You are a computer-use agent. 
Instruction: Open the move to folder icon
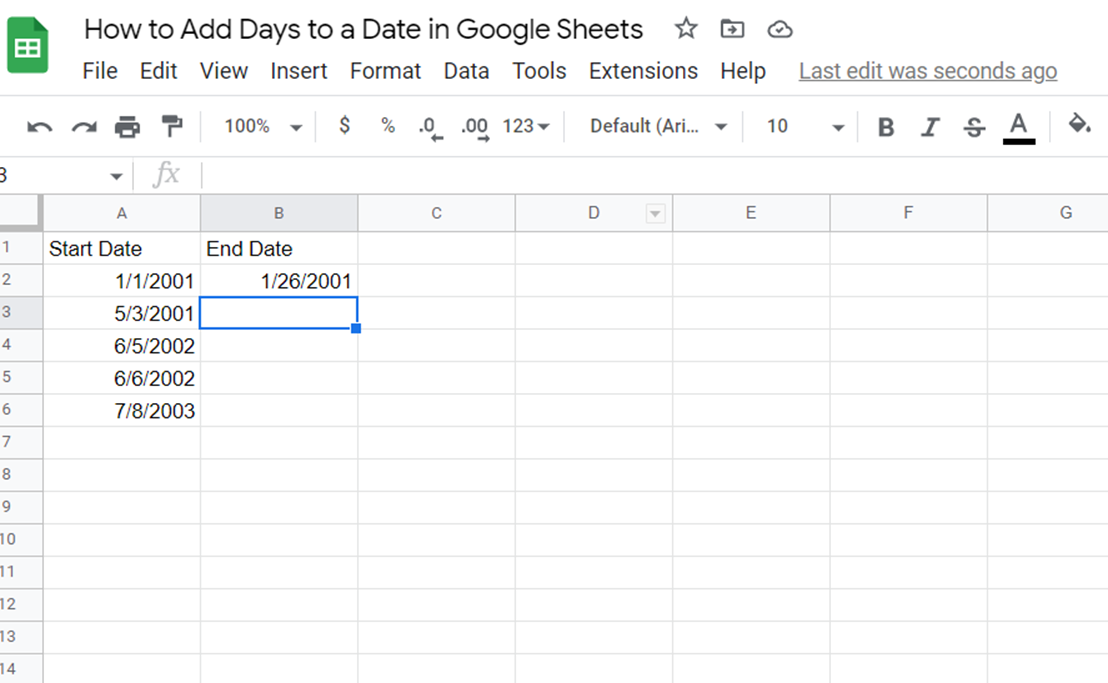coord(732,29)
